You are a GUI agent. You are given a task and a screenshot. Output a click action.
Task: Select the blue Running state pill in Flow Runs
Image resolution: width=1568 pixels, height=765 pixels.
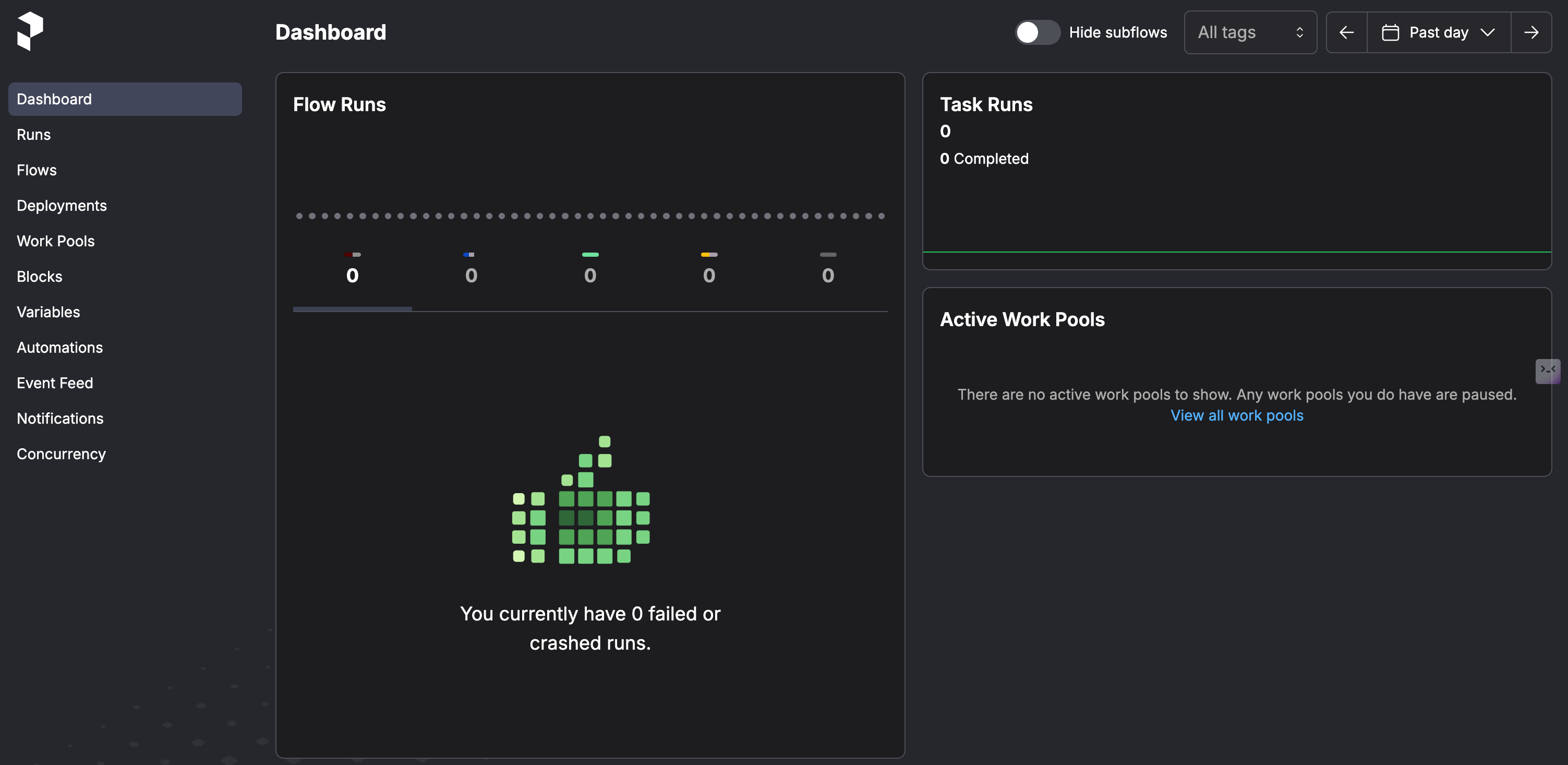point(470,255)
